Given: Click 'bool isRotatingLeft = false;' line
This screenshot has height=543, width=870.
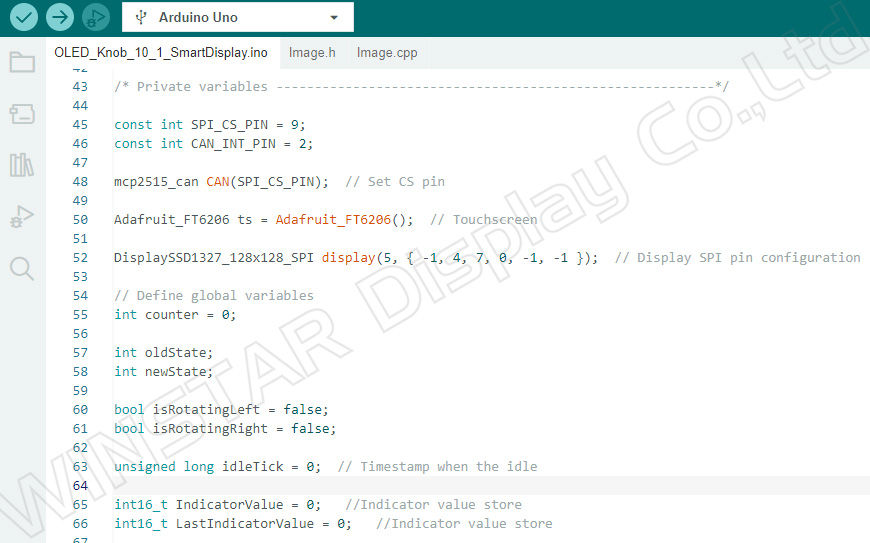Looking at the screenshot, I should pyautogui.click(x=221, y=410).
